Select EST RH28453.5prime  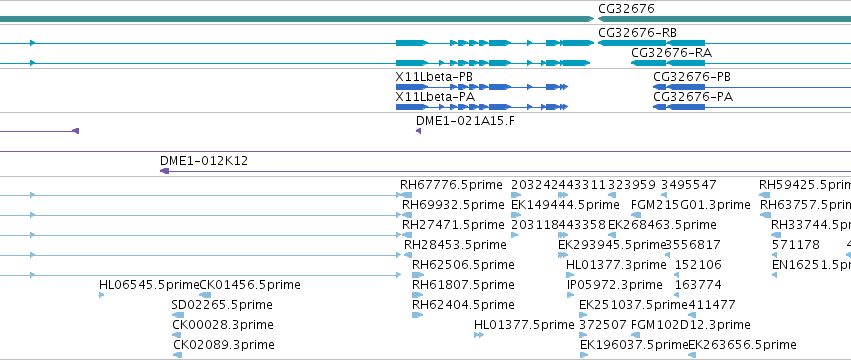coord(455,245)
